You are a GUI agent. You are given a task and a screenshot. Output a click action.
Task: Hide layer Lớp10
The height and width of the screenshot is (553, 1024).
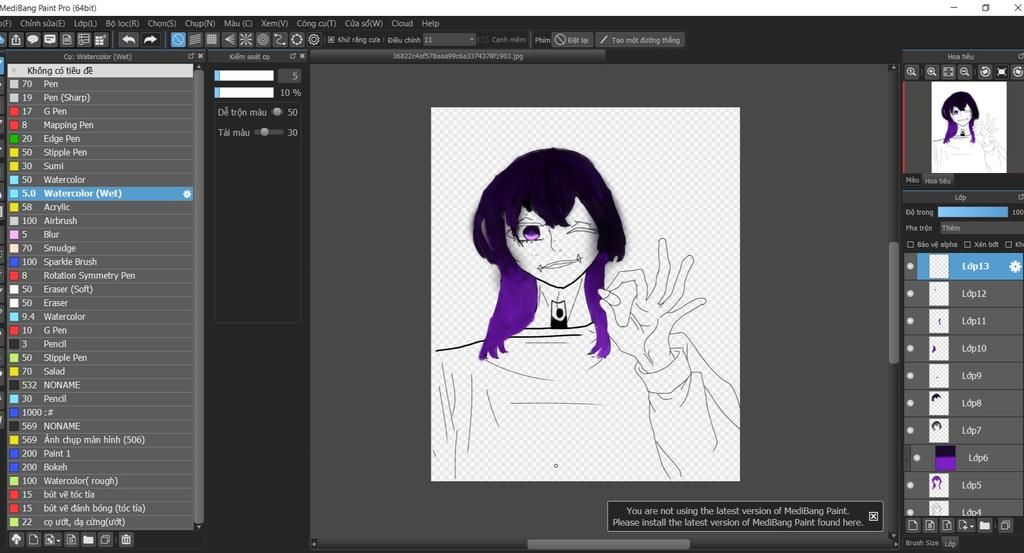[x=910, y=349]
